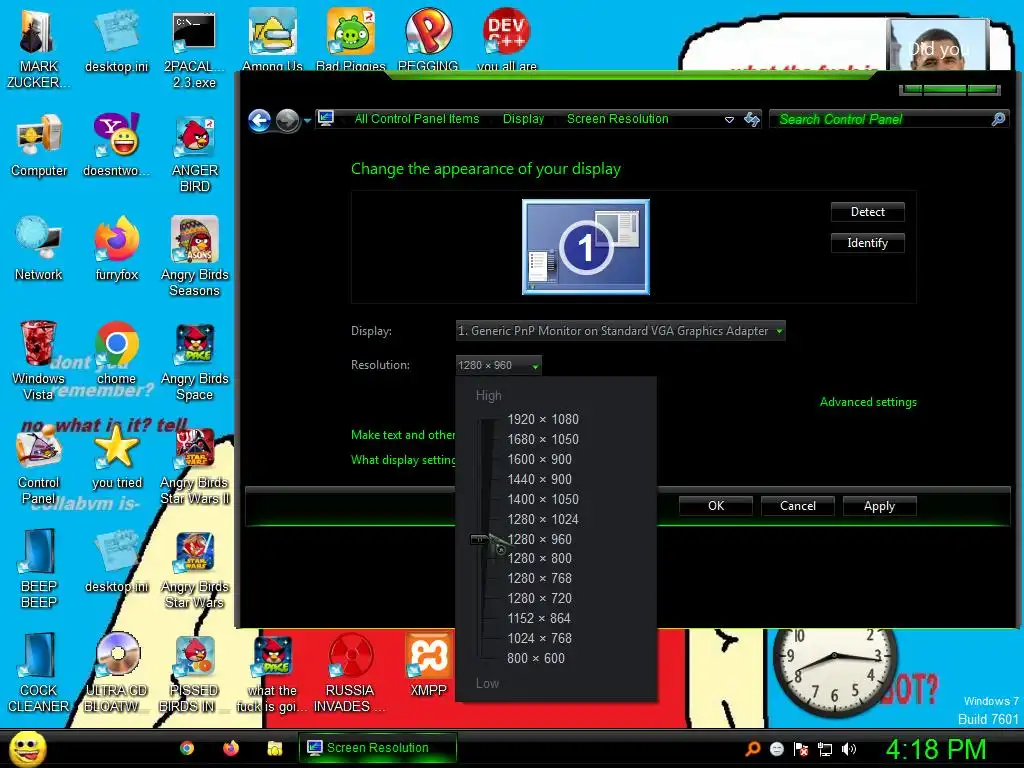Open the Network desktop icon
1024x768 pixels.
coord(39,249)
